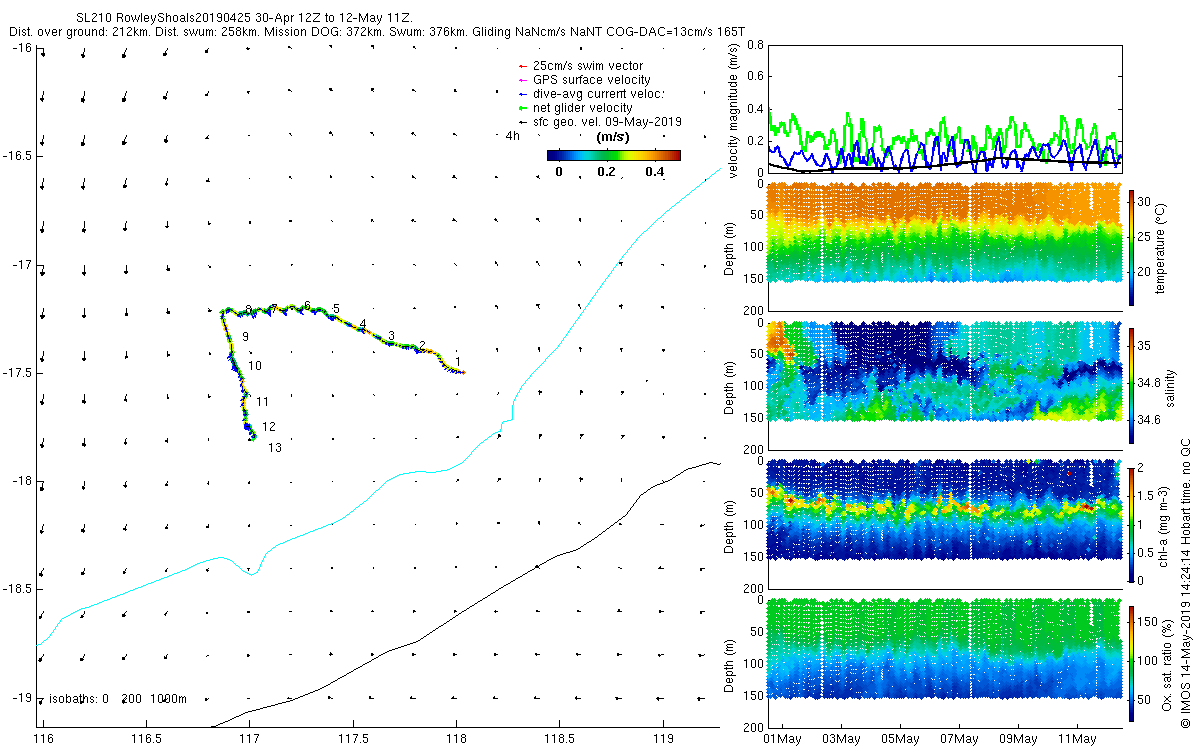Click waypoint label '13' at the track end

275,448
